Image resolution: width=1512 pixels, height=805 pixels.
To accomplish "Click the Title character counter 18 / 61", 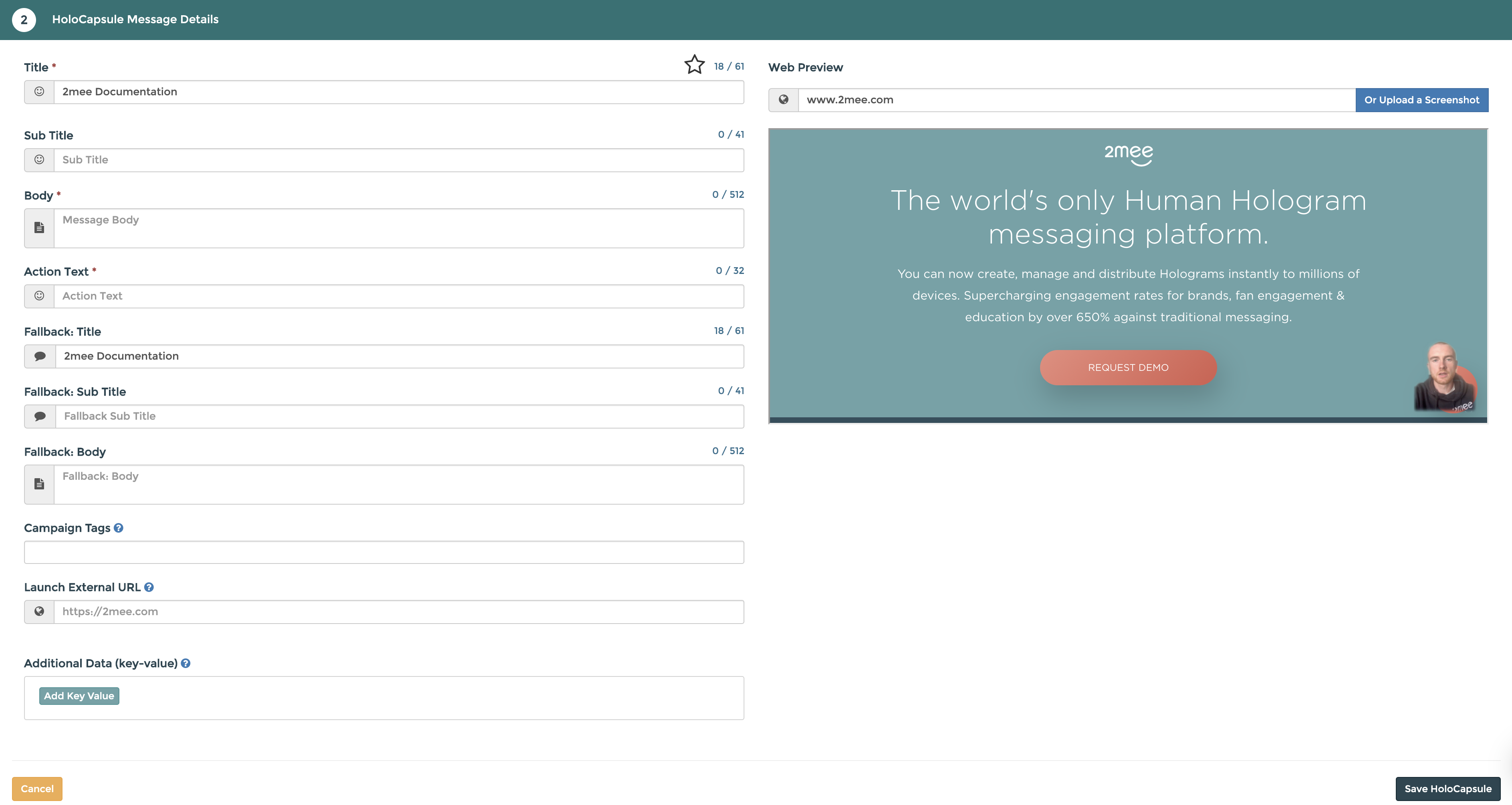I will pyautogui.click(x=728, y=66).
